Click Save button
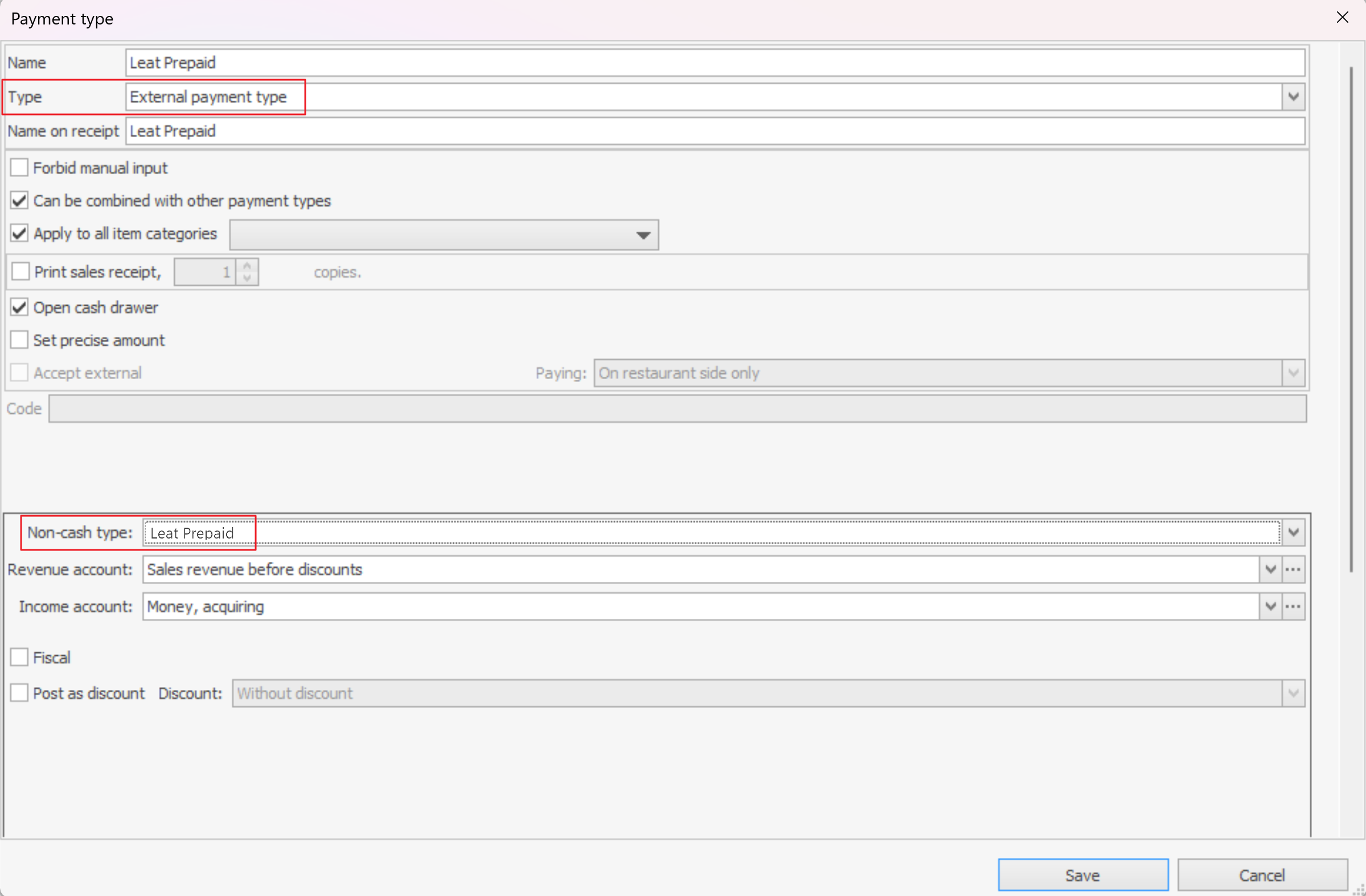Viewport: 1366px width, 896px height. (x=1082, y=876)
